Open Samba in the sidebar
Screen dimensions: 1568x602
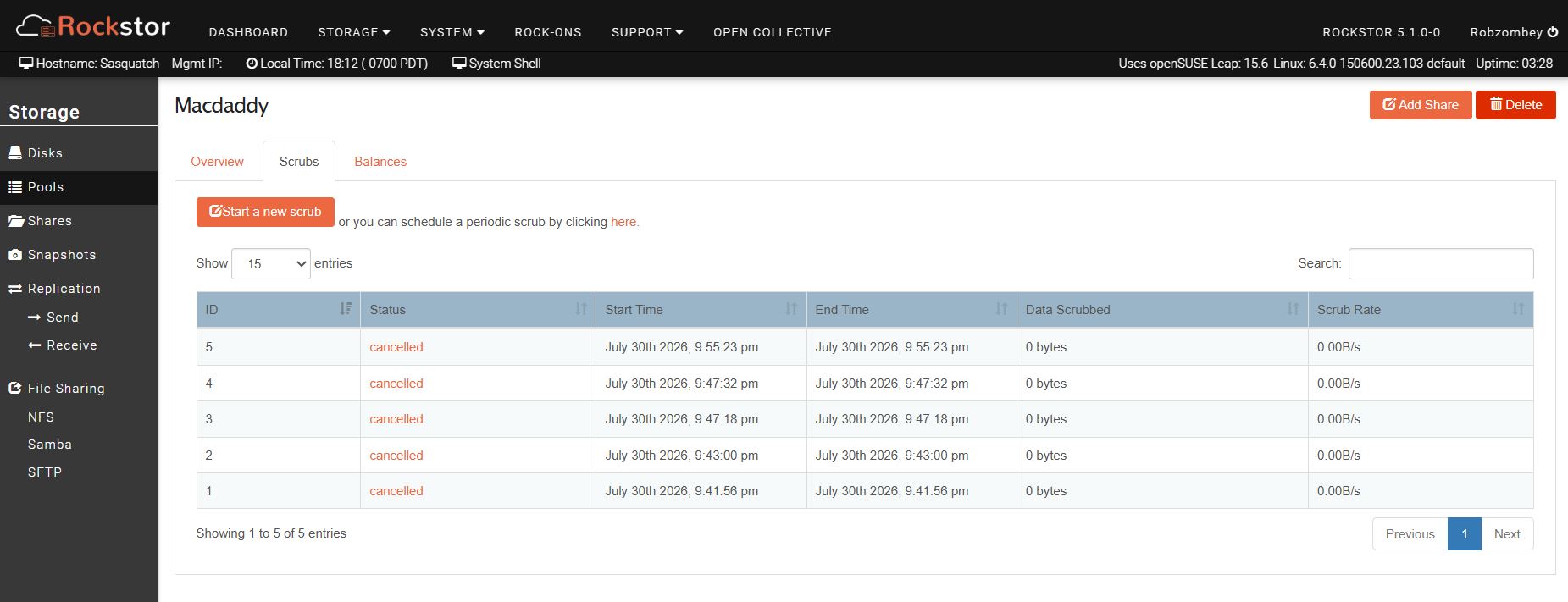[49, 445]
